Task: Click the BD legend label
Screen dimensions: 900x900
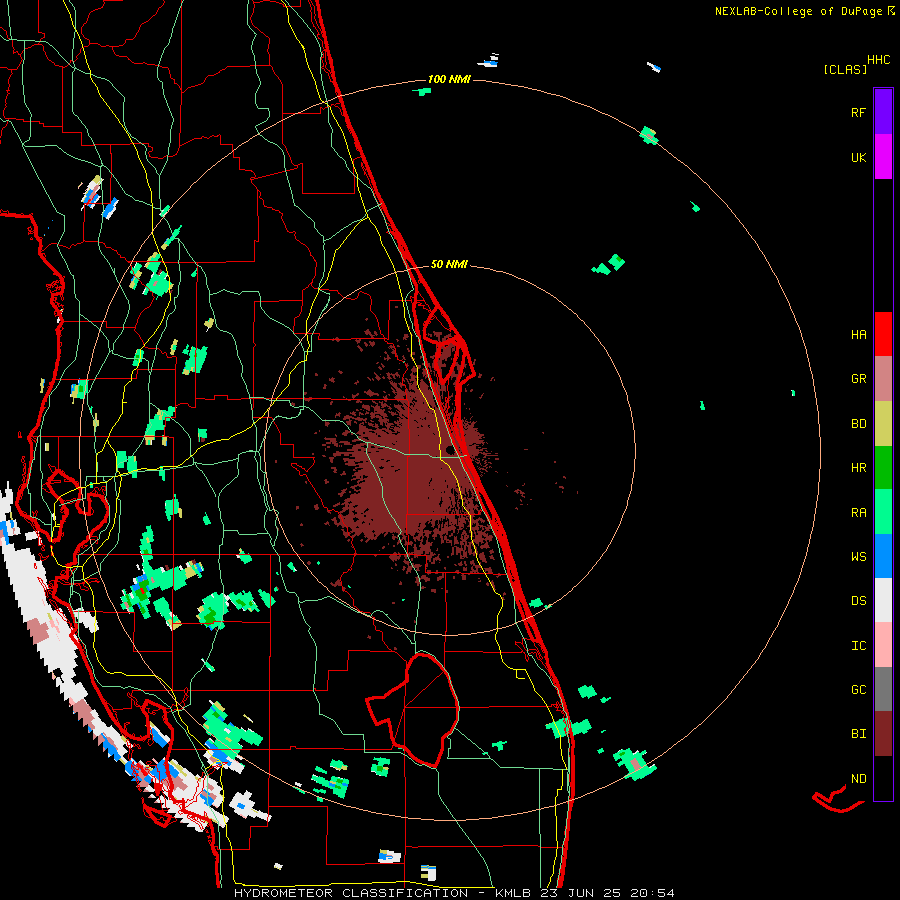Action: coord(859,424)
